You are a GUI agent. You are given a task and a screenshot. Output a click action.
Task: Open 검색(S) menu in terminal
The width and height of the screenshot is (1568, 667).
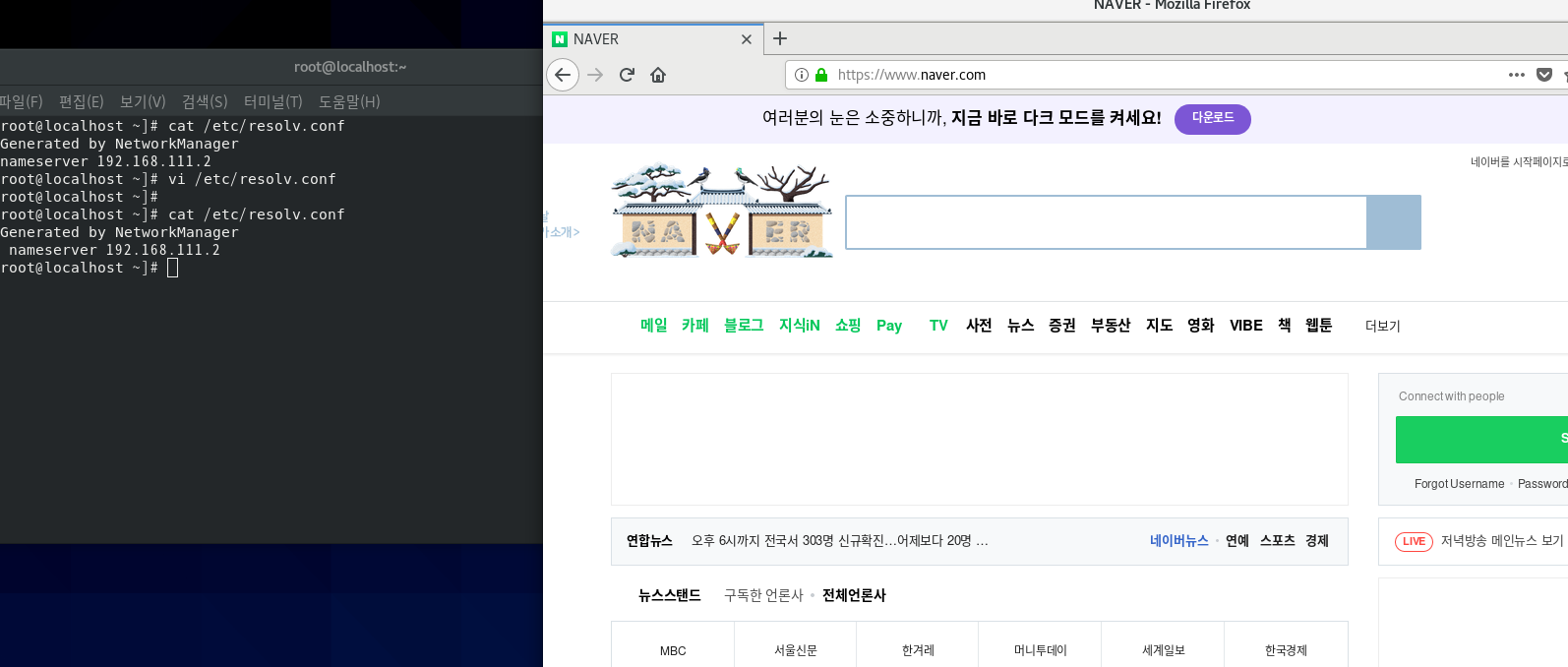coord(205,101)
